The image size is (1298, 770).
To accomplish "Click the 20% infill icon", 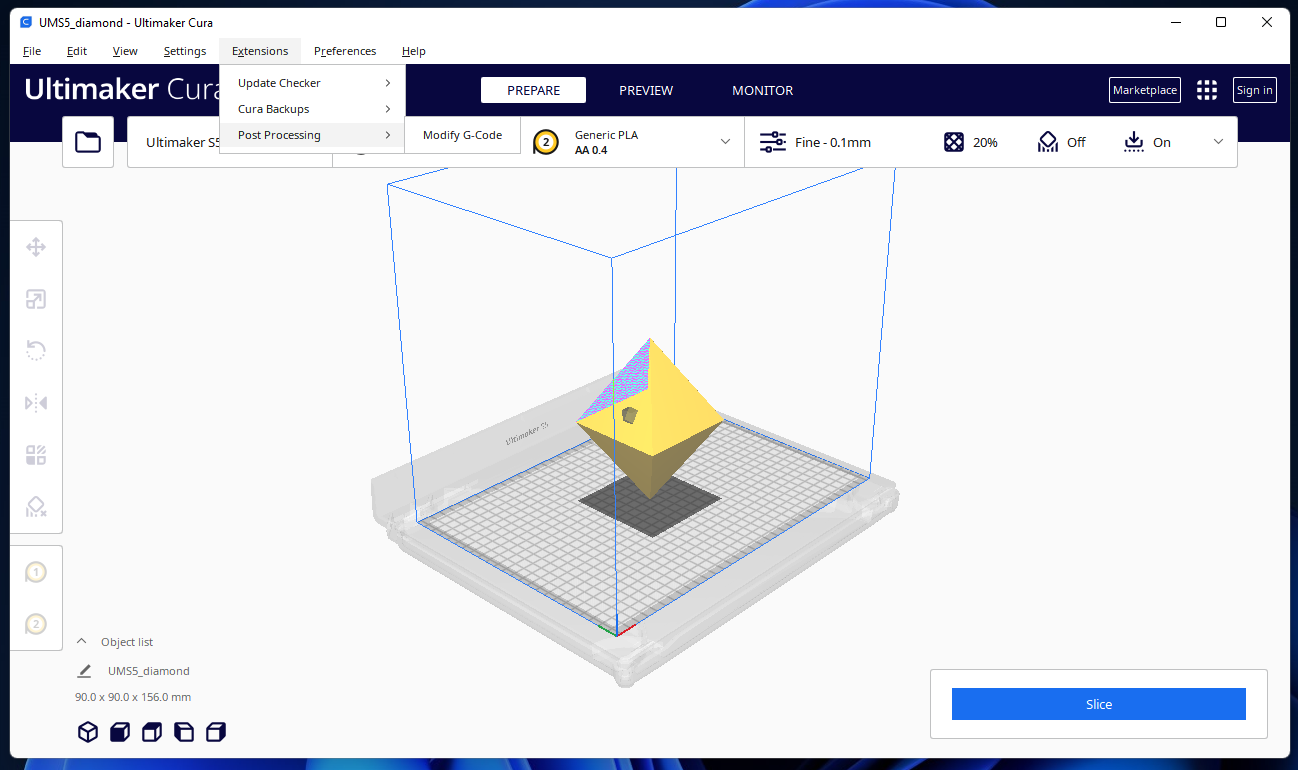I will [954, 142].
